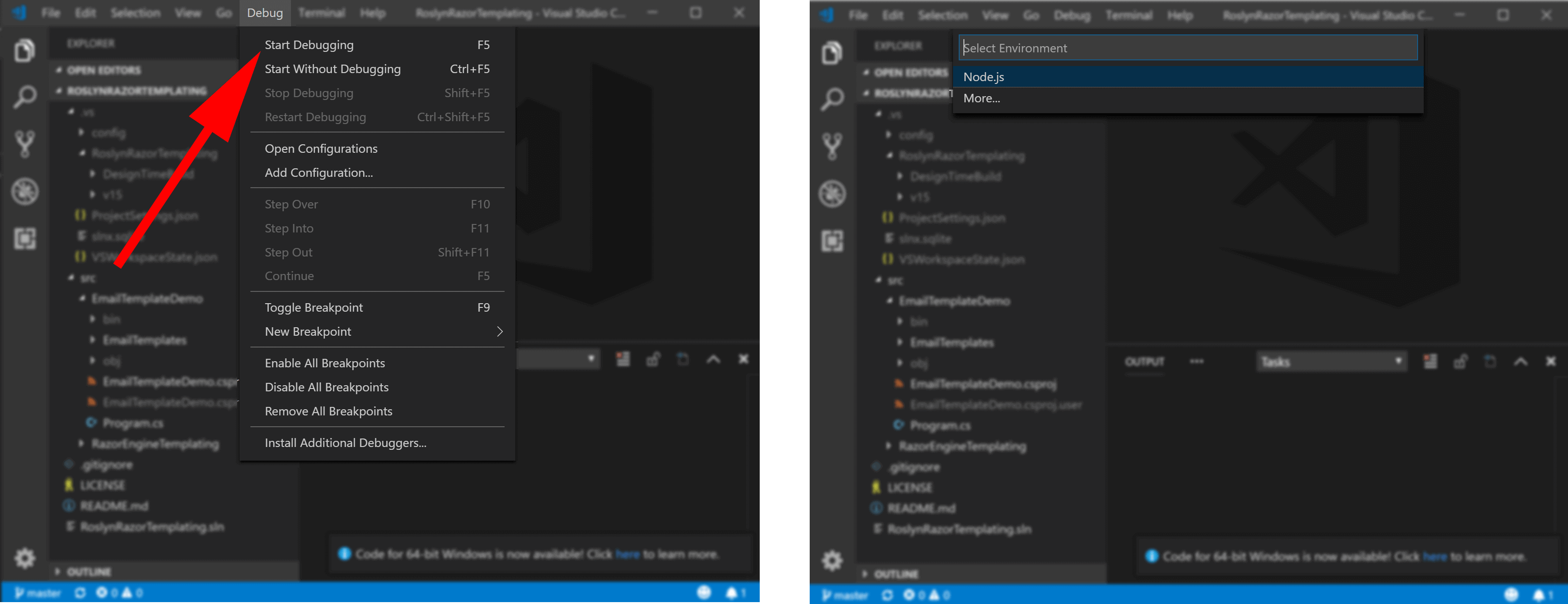Image resolution: width=1568 pixels, height=604 pixels.
Task: Open Terminal menu in right window menu bar
Action: pyautogui.click(x=1128, y=15)
